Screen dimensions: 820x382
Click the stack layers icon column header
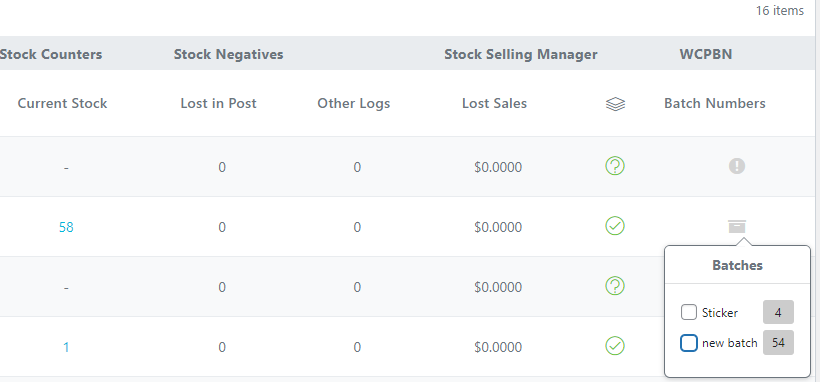(615, 104)
